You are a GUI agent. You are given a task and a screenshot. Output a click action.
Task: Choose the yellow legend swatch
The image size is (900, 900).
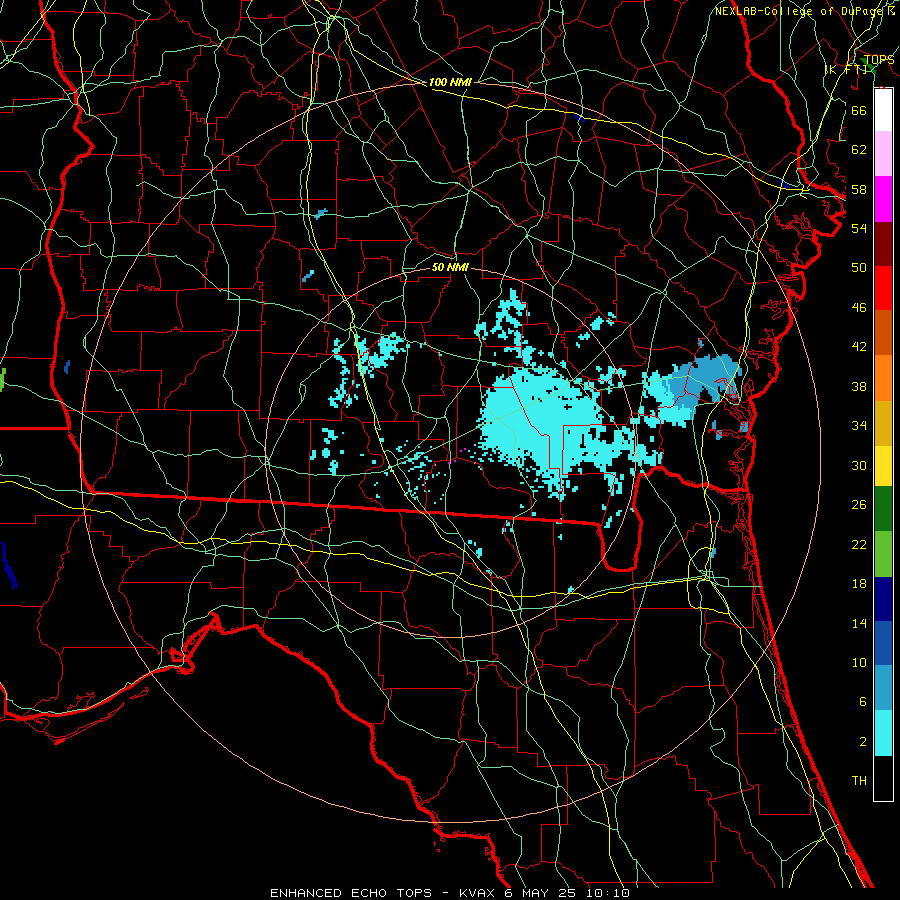[x=883, y=465]
